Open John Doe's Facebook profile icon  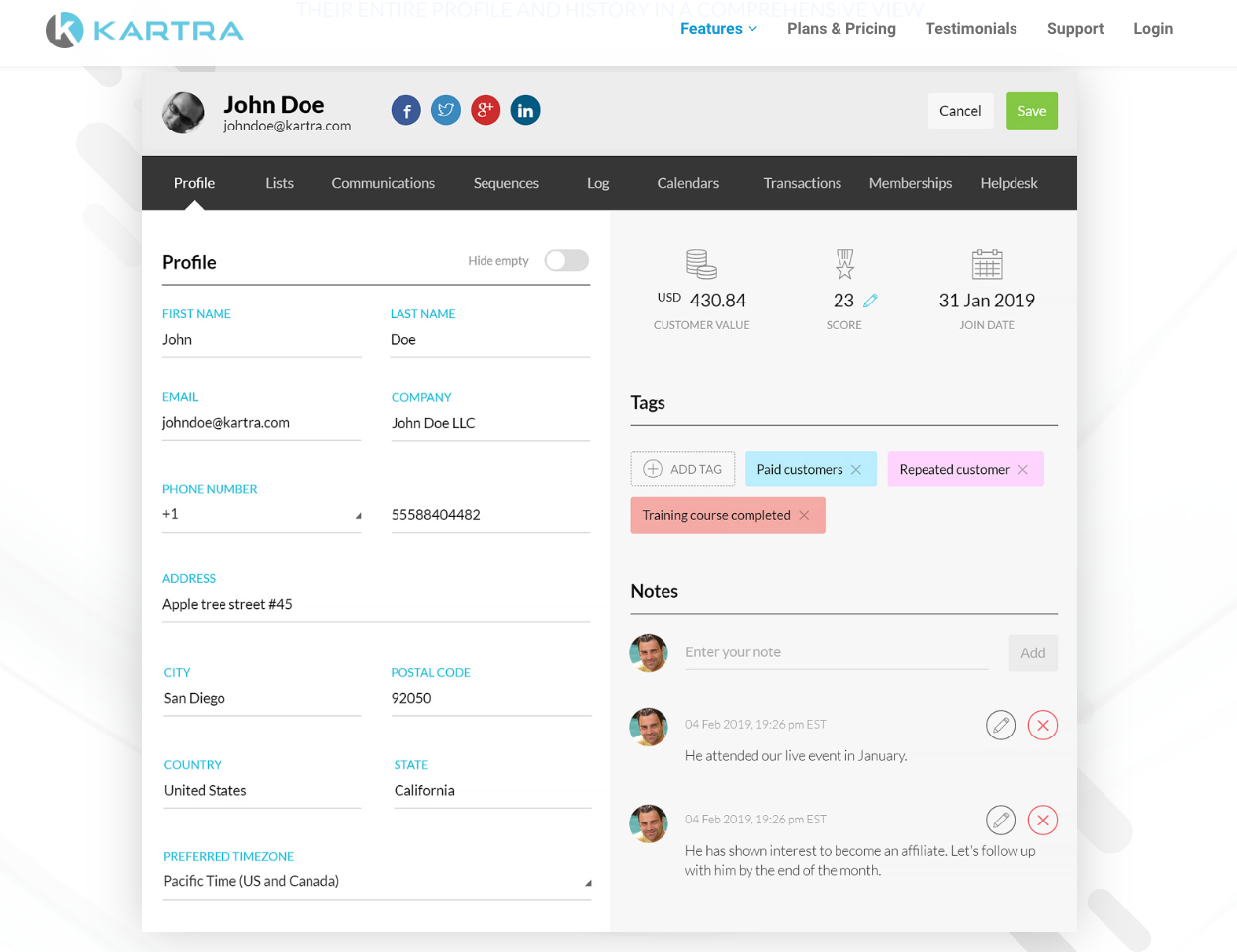[x=405, y=110]
